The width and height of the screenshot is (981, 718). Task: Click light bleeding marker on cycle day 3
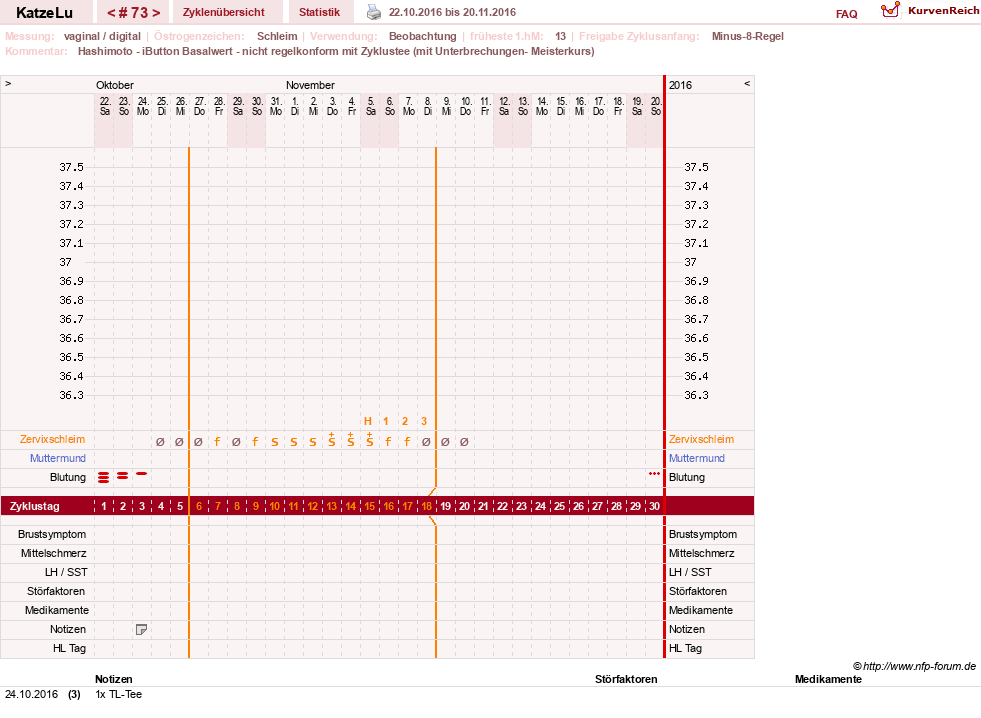pos(142,474)
